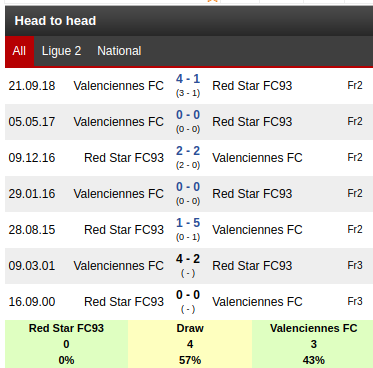Viewport: 373px width, 368px height.
Task: Click Red Star FC93 home team on 09.12.16
Action: coord(124,158)
